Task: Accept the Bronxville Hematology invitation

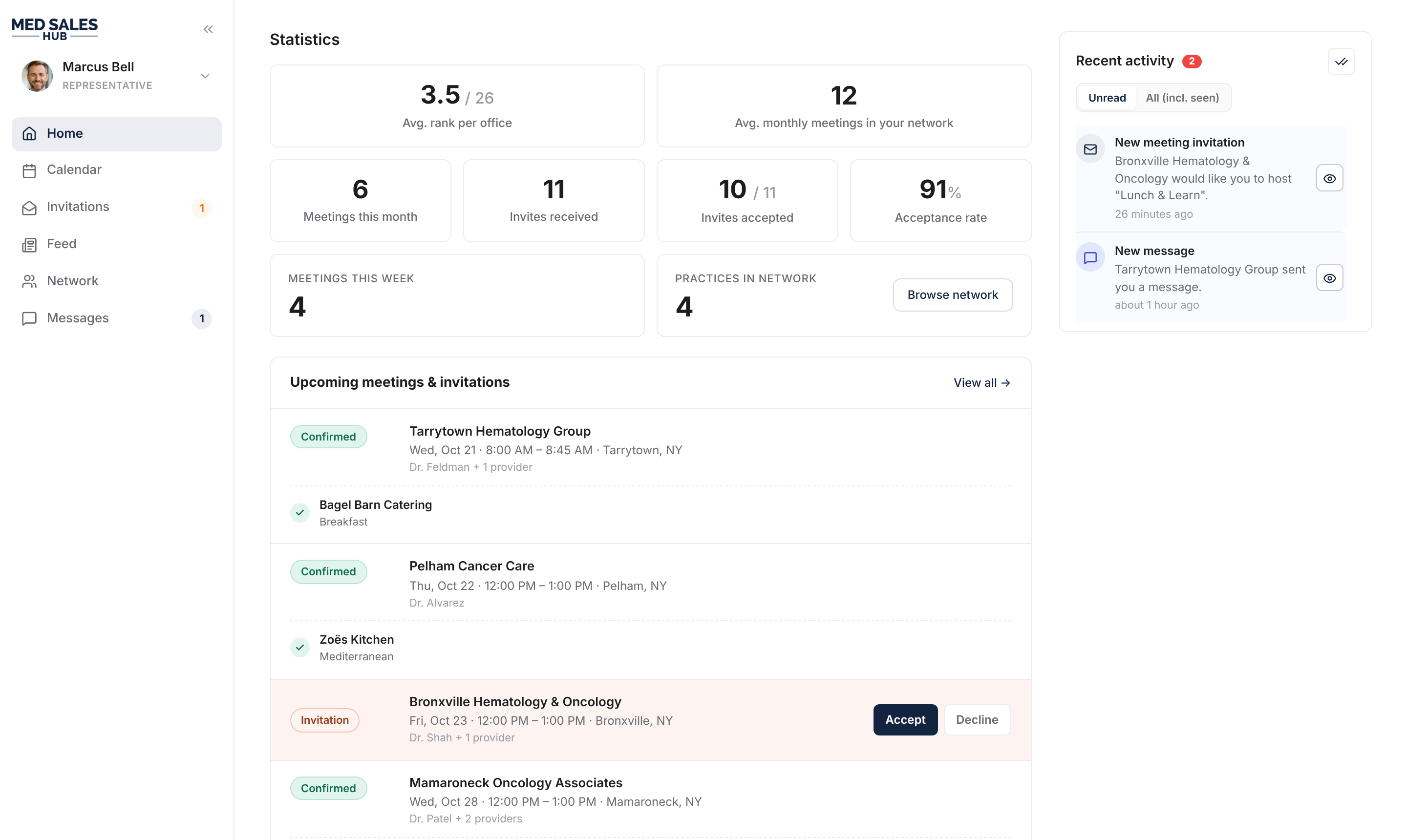Action: 905,720
